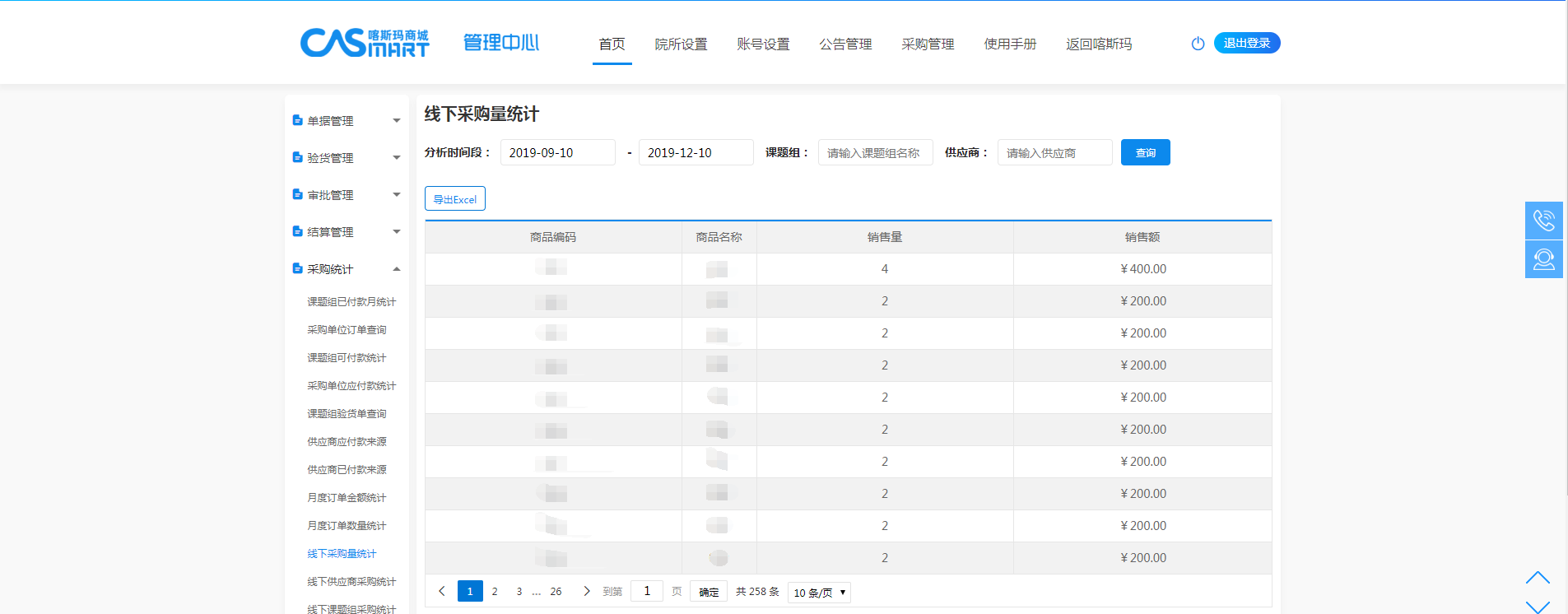Click the power icon beside logout
Screen dimensions: 1568x614
[1198, 44]
